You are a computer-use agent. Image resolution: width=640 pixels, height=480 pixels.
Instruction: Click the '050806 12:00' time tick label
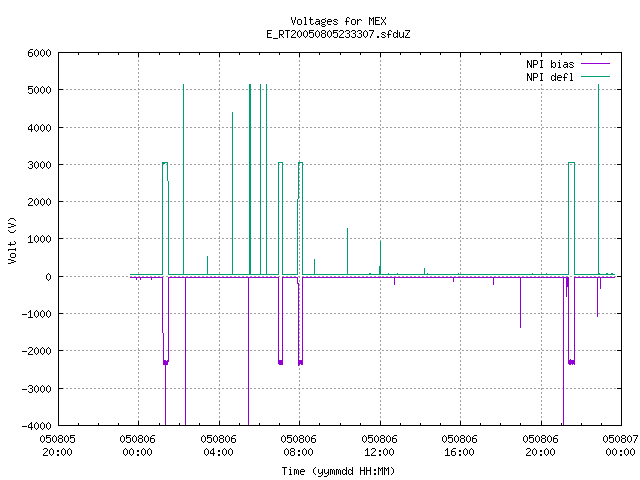379,446
